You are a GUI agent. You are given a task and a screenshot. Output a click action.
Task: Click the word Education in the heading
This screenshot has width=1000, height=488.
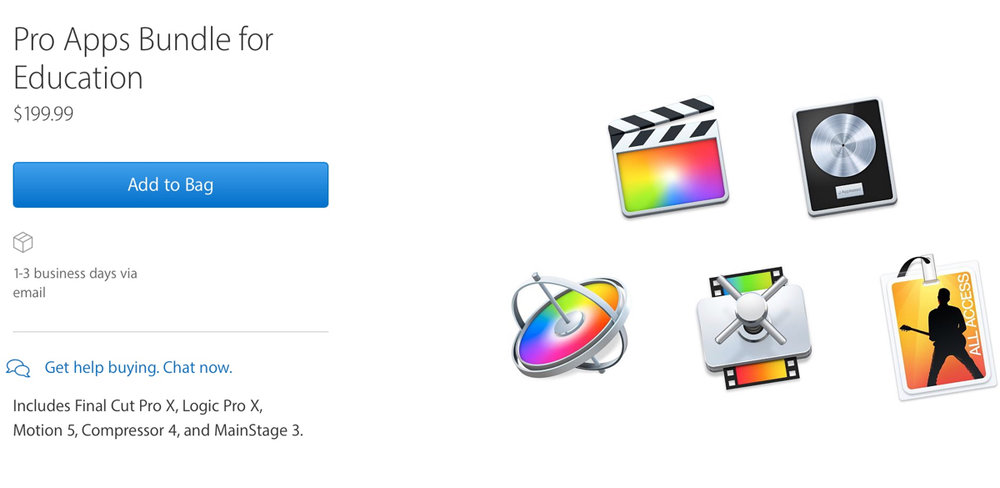(x=78, y=78)
